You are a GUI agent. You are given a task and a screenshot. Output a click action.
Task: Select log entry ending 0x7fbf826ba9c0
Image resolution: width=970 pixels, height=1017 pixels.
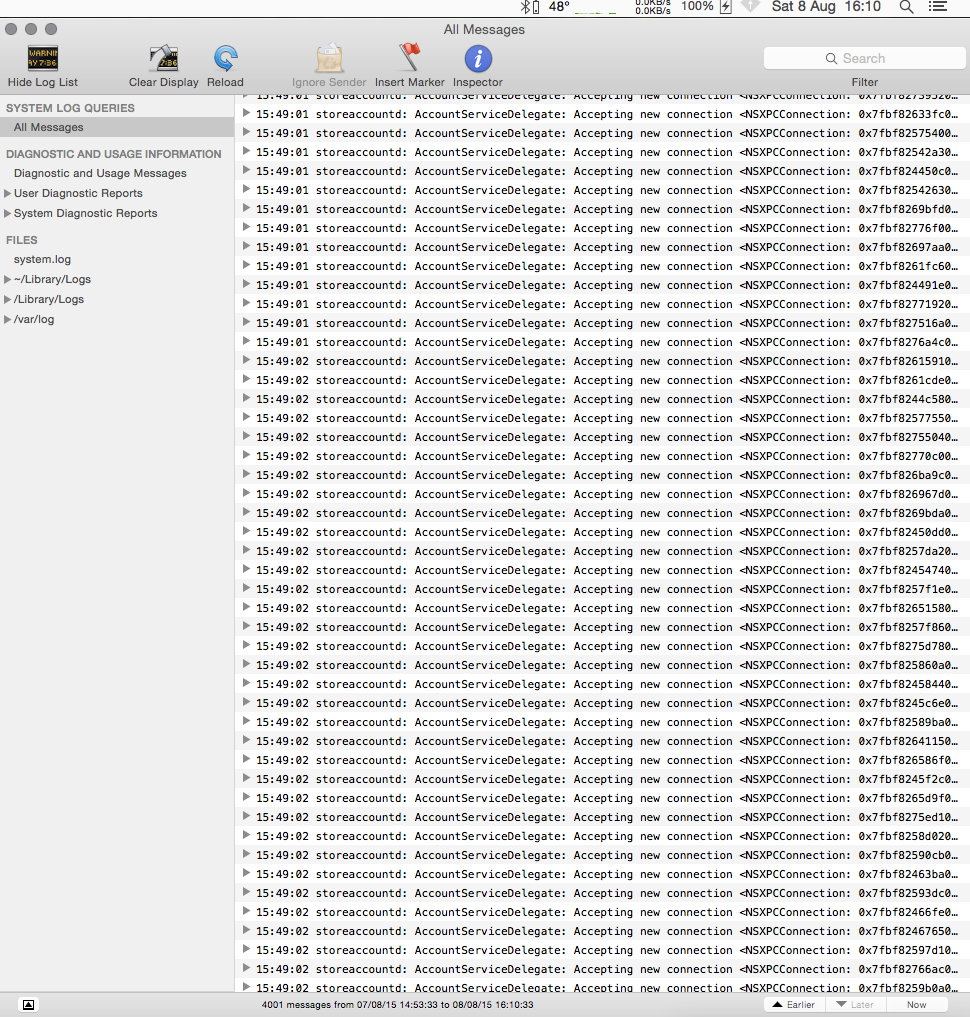coord(602,475)
